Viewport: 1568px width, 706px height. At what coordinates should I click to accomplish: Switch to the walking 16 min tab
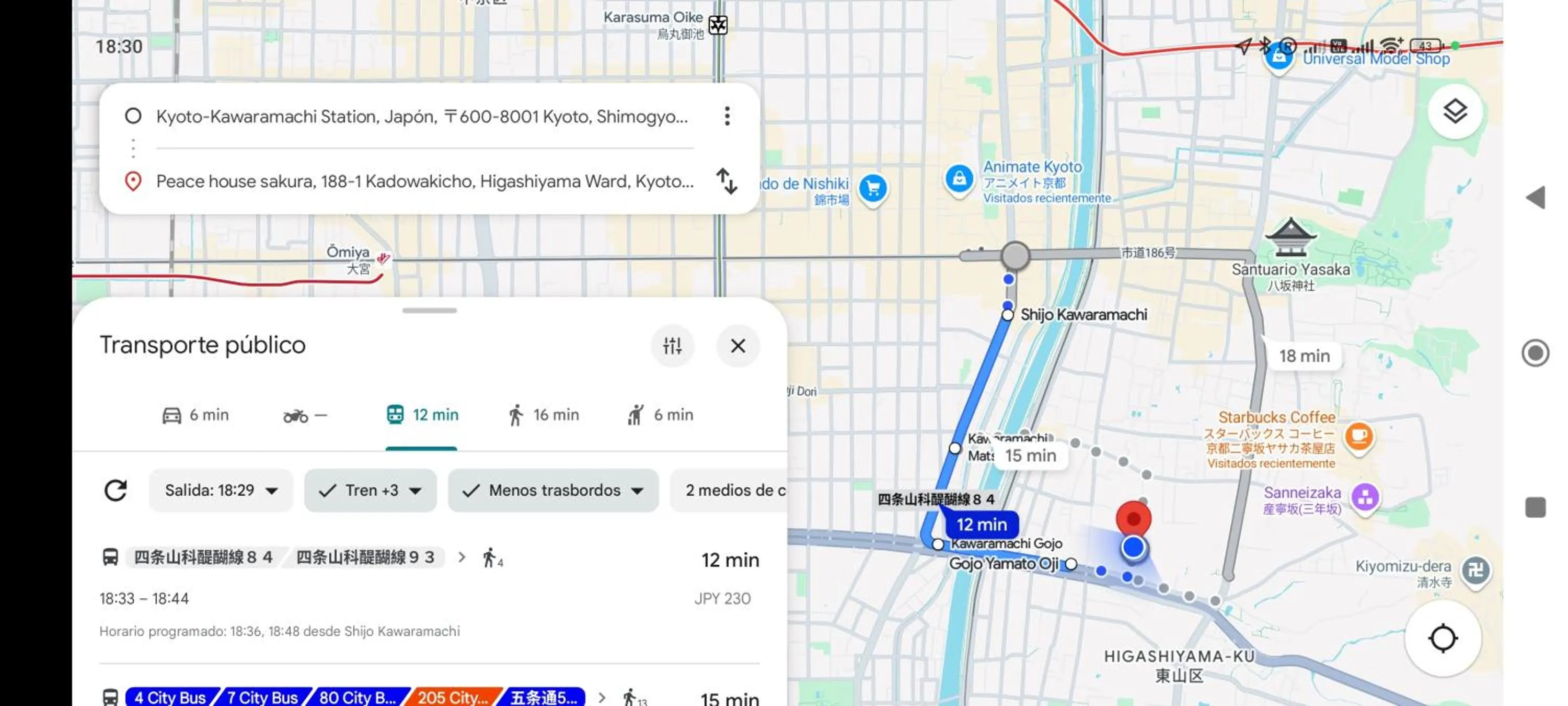point(543,415)
